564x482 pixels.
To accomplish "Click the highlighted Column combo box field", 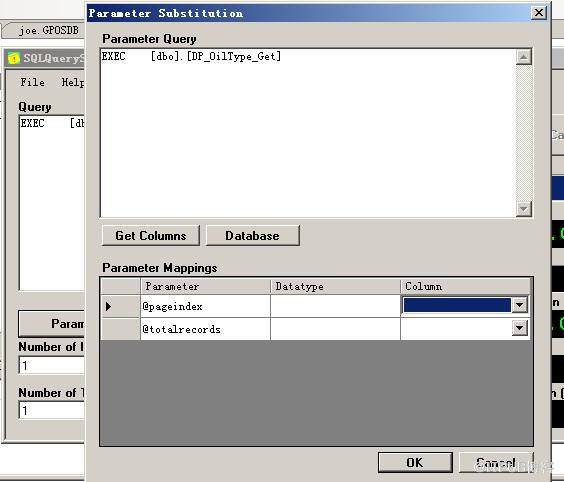I will coord(456,305).
